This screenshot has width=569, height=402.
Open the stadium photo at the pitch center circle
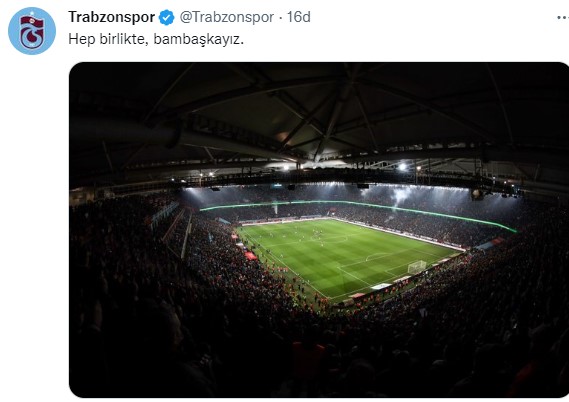[x=329, y=239]
